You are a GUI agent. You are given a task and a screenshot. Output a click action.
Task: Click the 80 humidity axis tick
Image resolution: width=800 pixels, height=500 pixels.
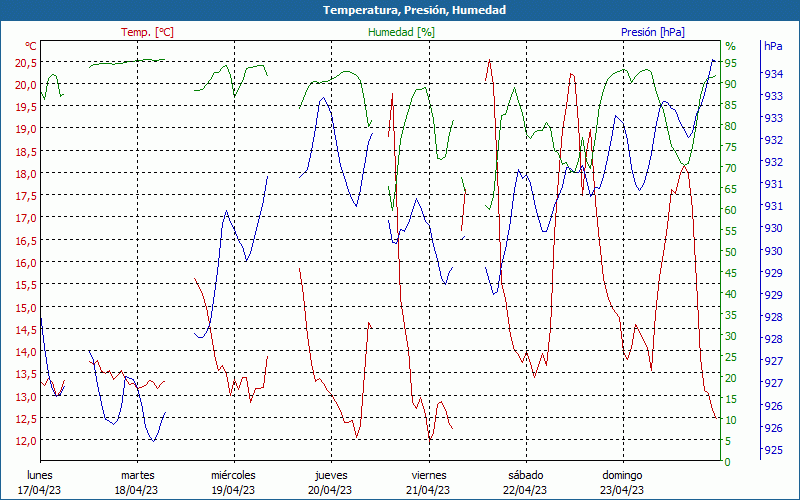[731, 126]
